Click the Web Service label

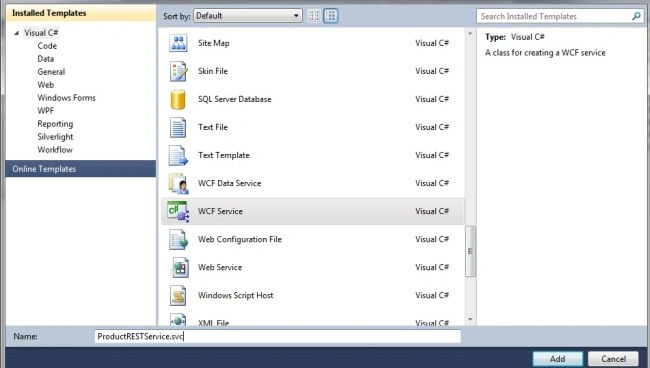pos(220,268)
